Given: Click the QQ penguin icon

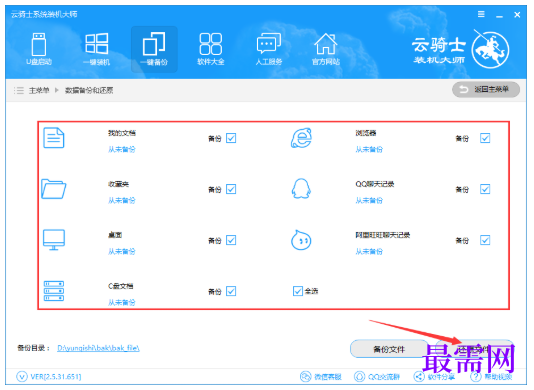Looking at the screenshot, I should 301,188.
